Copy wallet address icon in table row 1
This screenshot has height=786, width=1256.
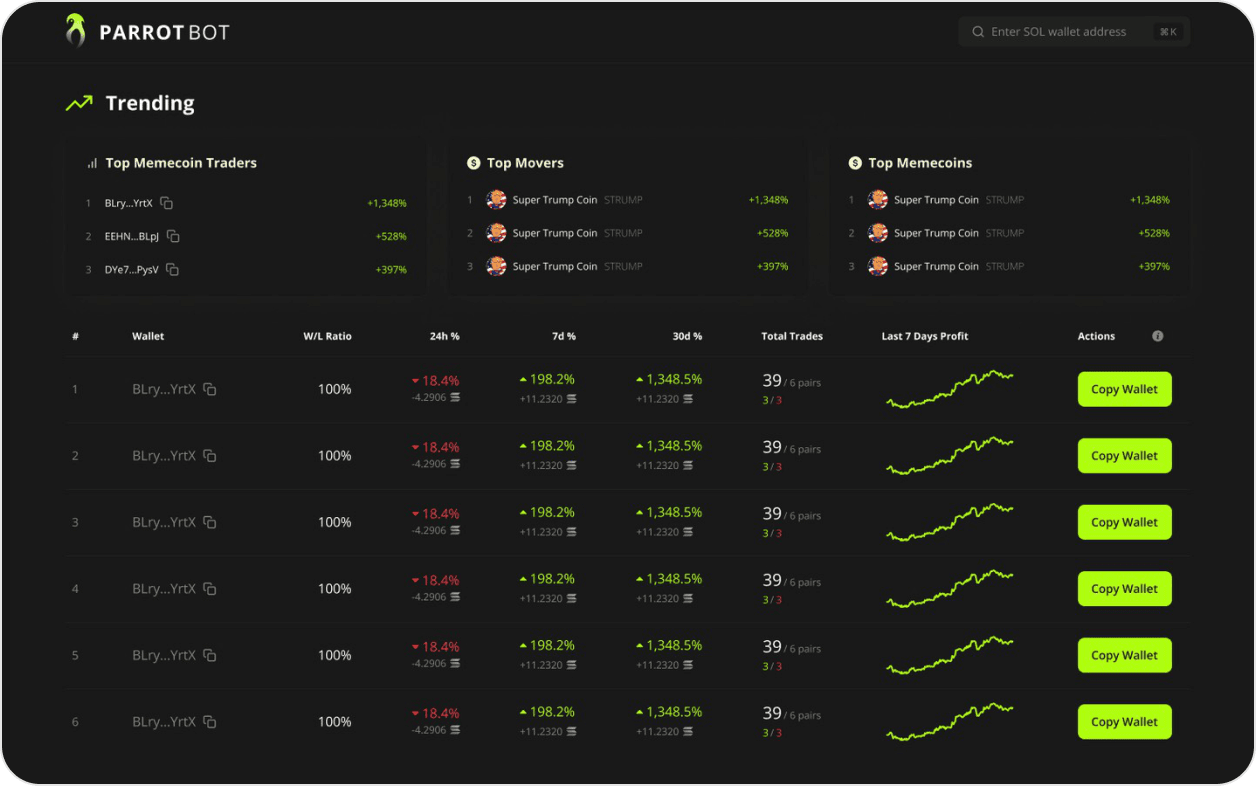(210, 389)
